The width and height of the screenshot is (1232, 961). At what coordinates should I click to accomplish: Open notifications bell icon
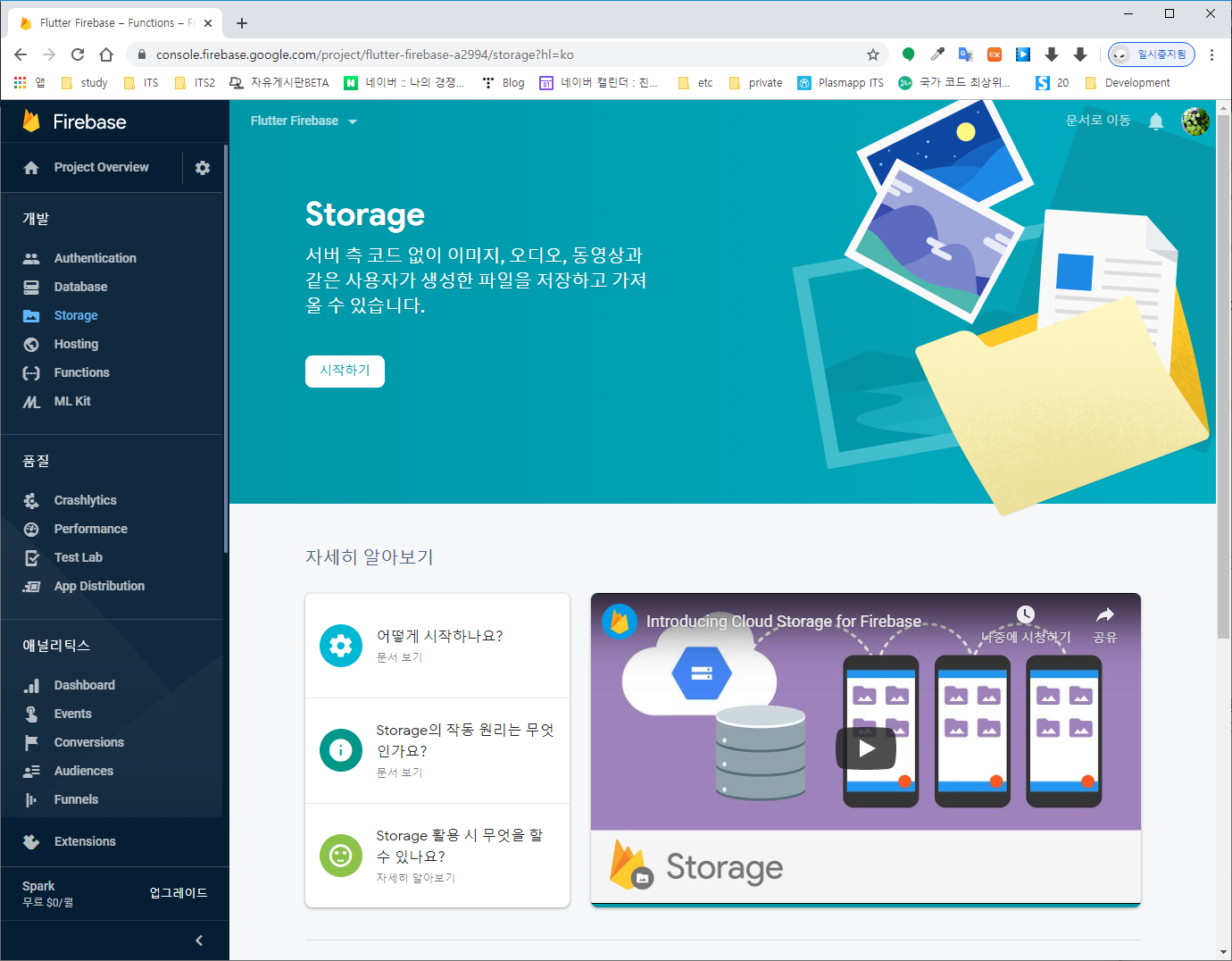[1156, 121]
